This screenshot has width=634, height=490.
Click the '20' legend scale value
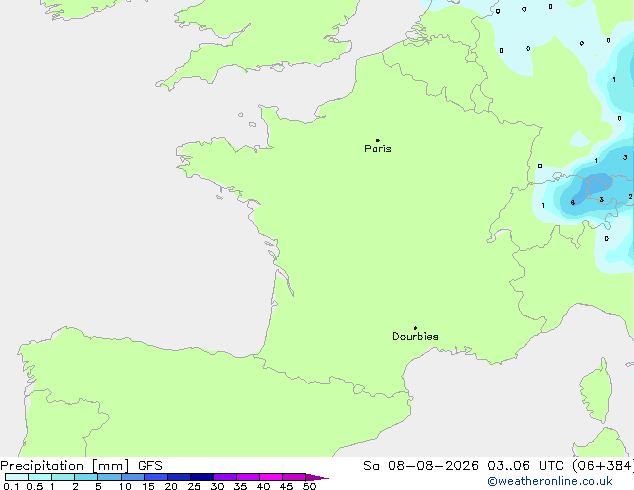[x=171, y=486]
